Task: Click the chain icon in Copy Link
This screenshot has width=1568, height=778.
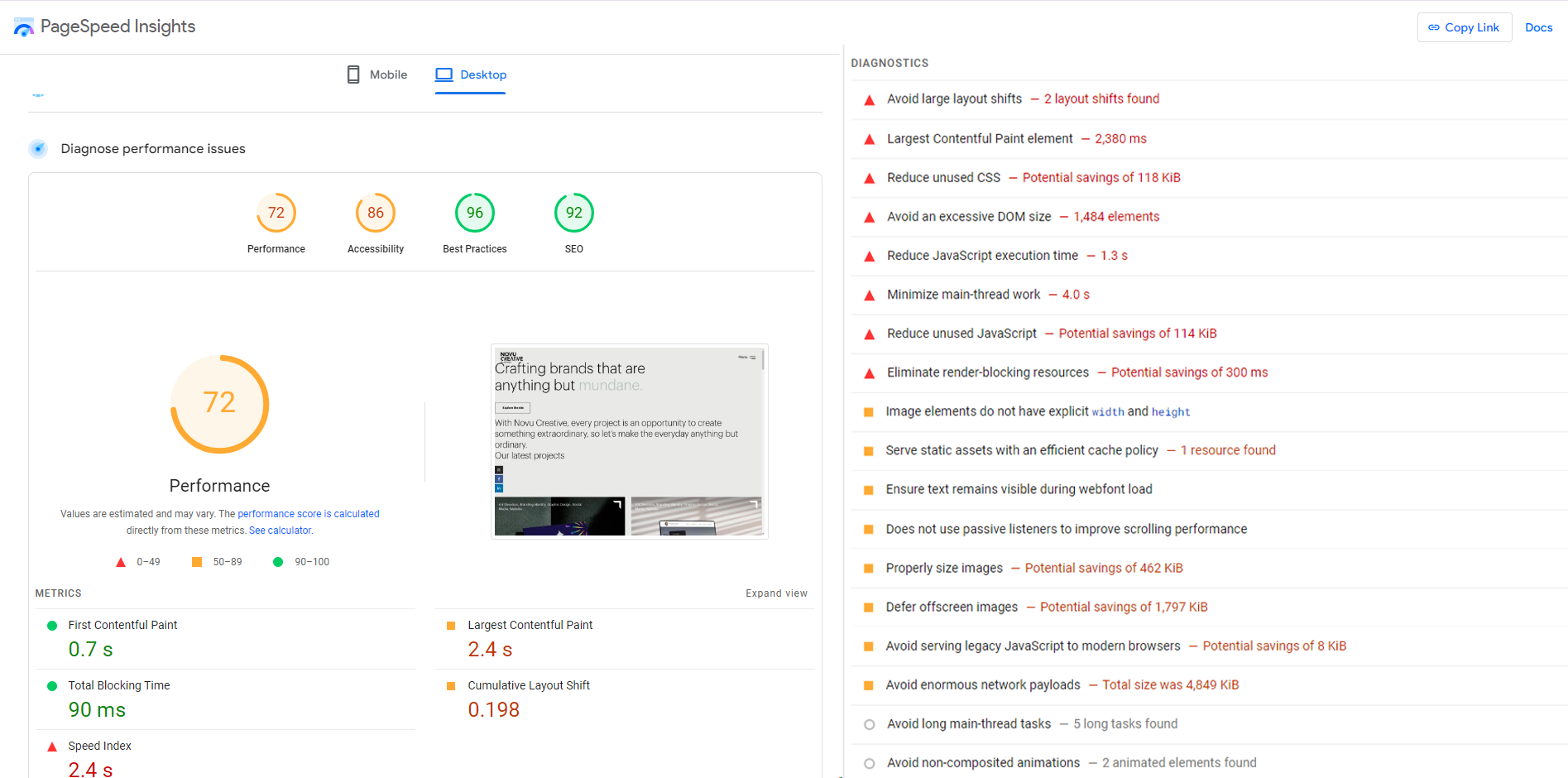Action: (1434, 27)
